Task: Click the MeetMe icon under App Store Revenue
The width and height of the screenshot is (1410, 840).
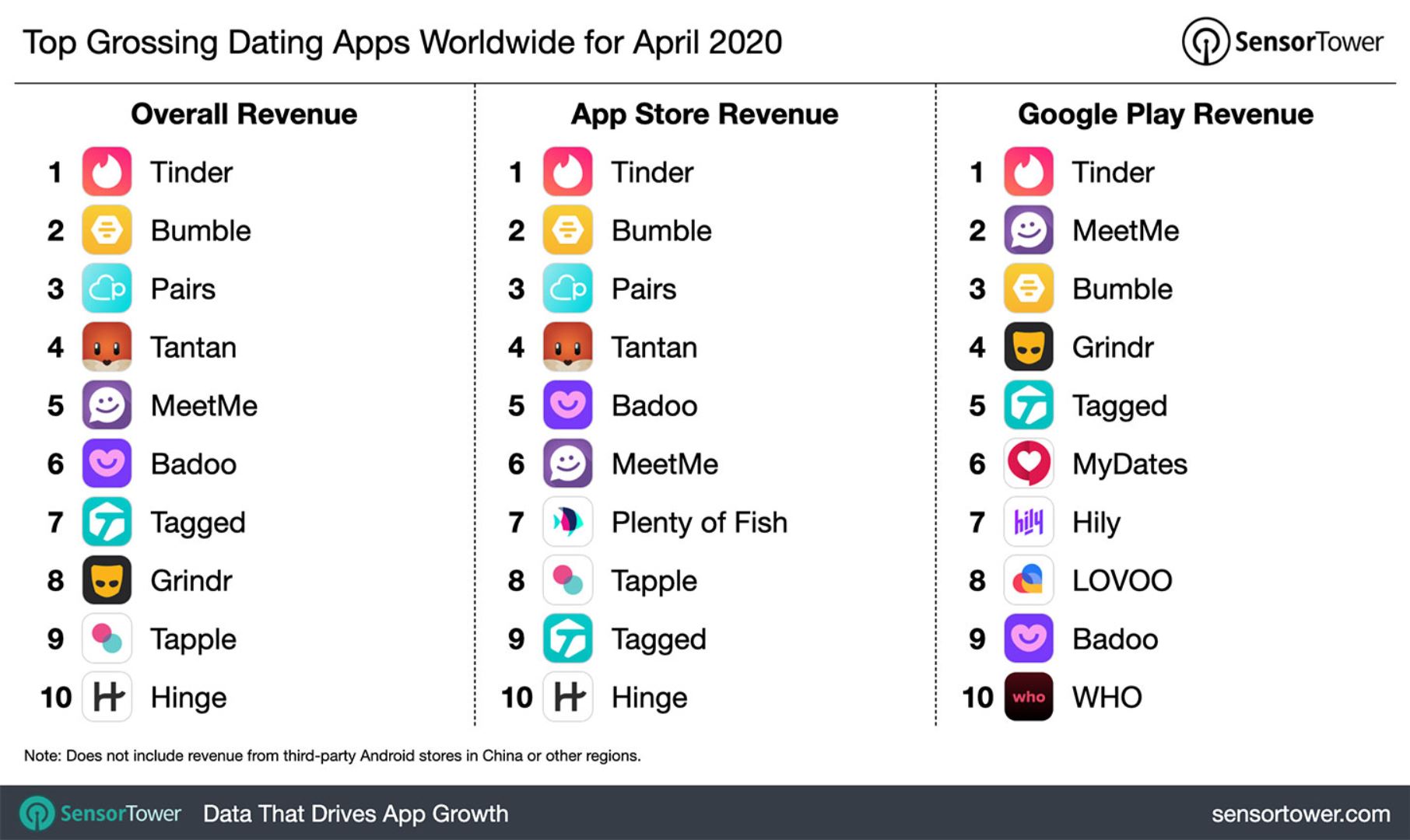Action: (567, 464)
